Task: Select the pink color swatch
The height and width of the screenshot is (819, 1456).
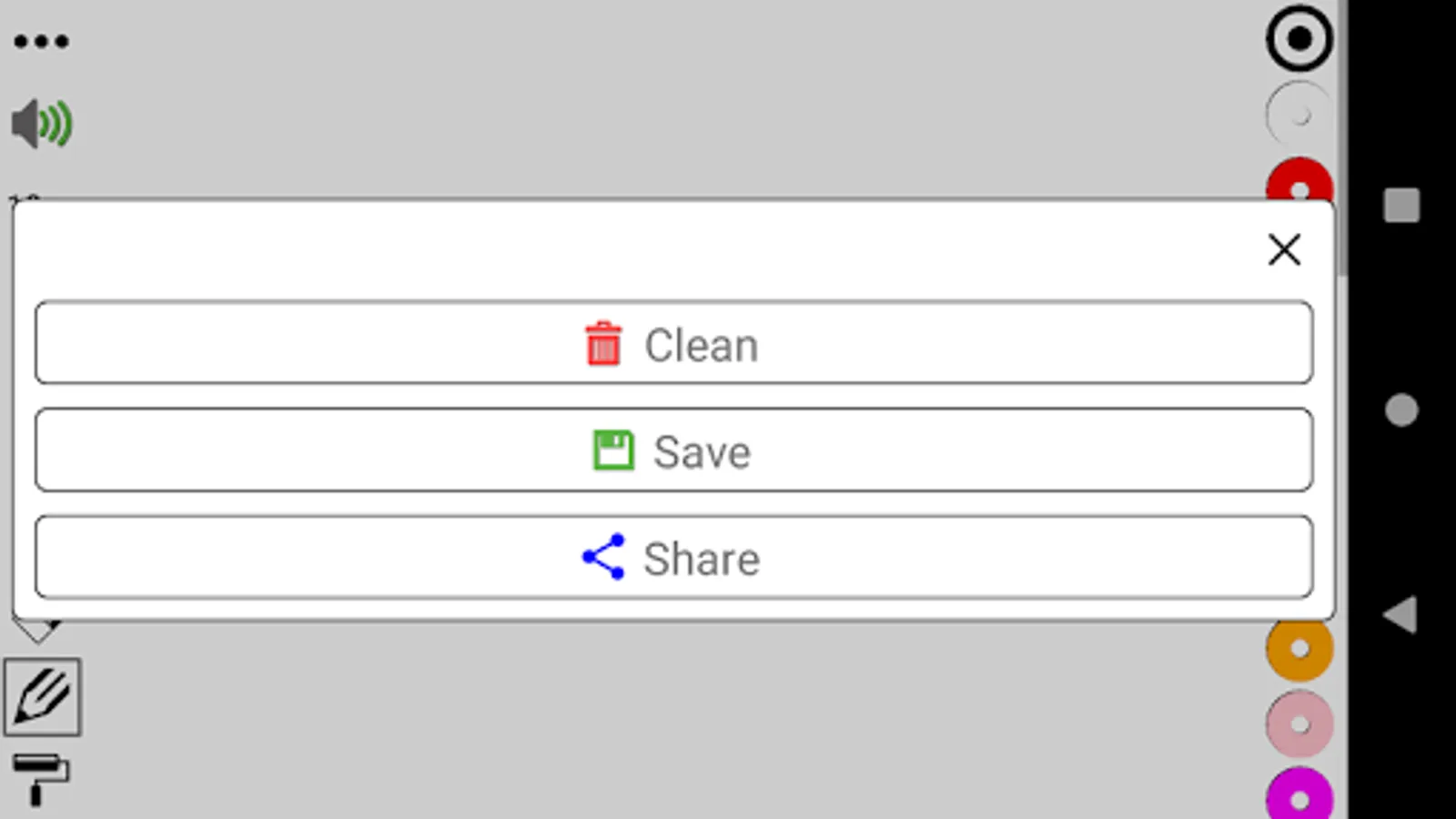Action: tap(1299, 723)
